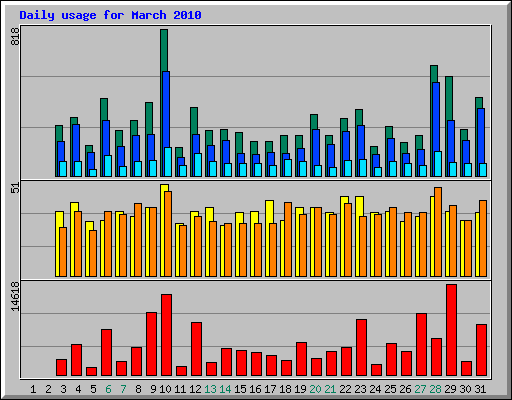Select day label 25 on x-axis
Image resolution: width=512 pixels, height=400 pixels.
390,389
